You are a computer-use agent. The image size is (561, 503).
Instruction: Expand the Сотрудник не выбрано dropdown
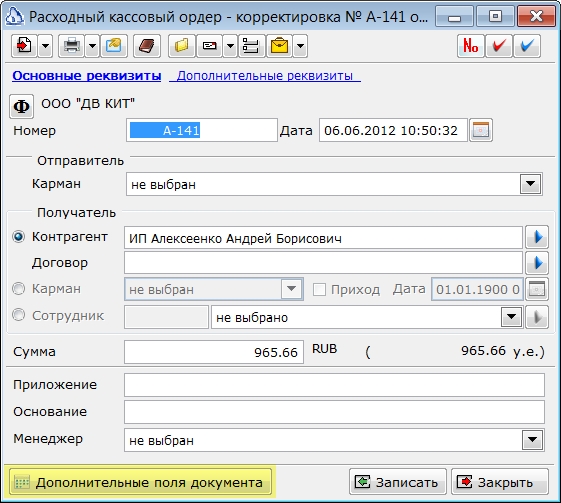511,317
